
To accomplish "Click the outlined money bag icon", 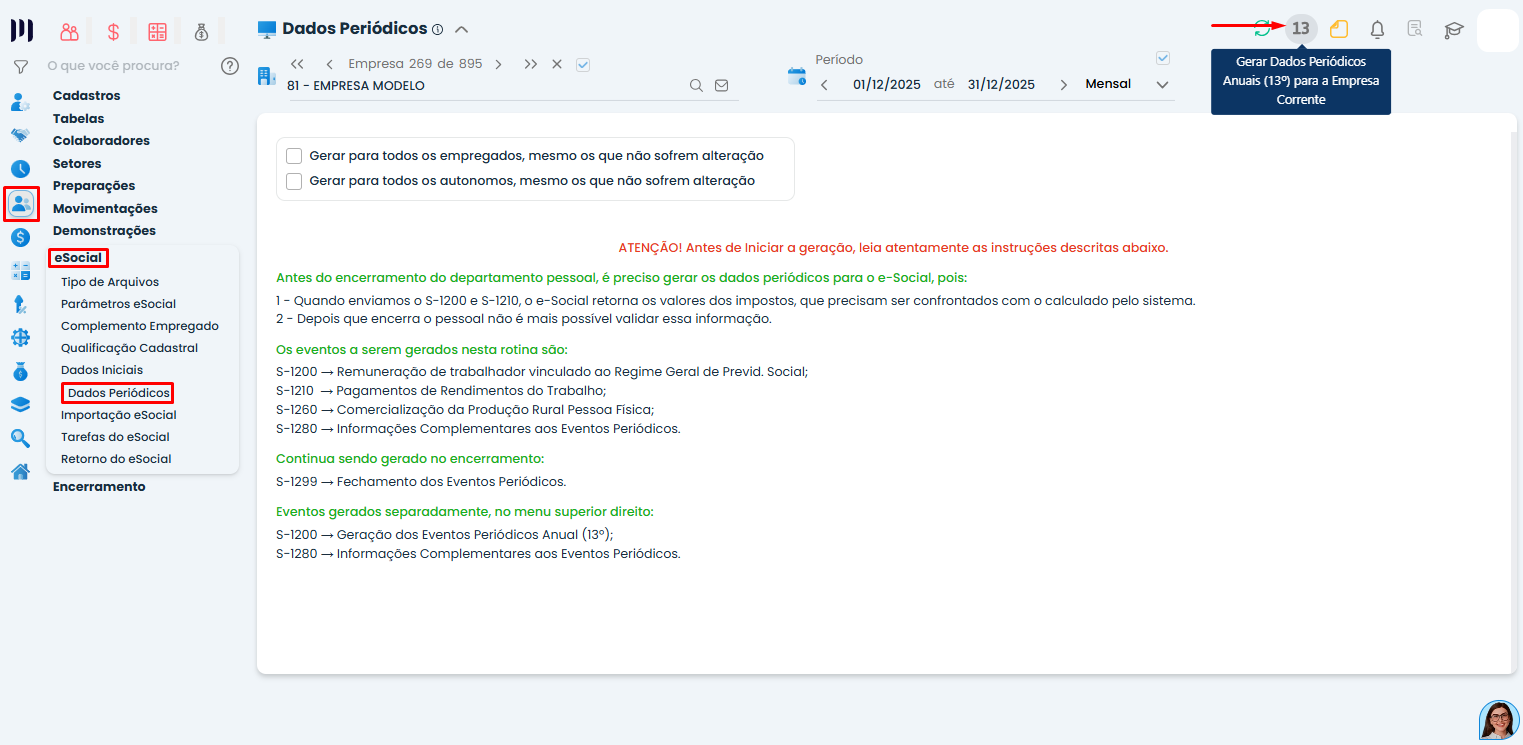I will 202,32.
